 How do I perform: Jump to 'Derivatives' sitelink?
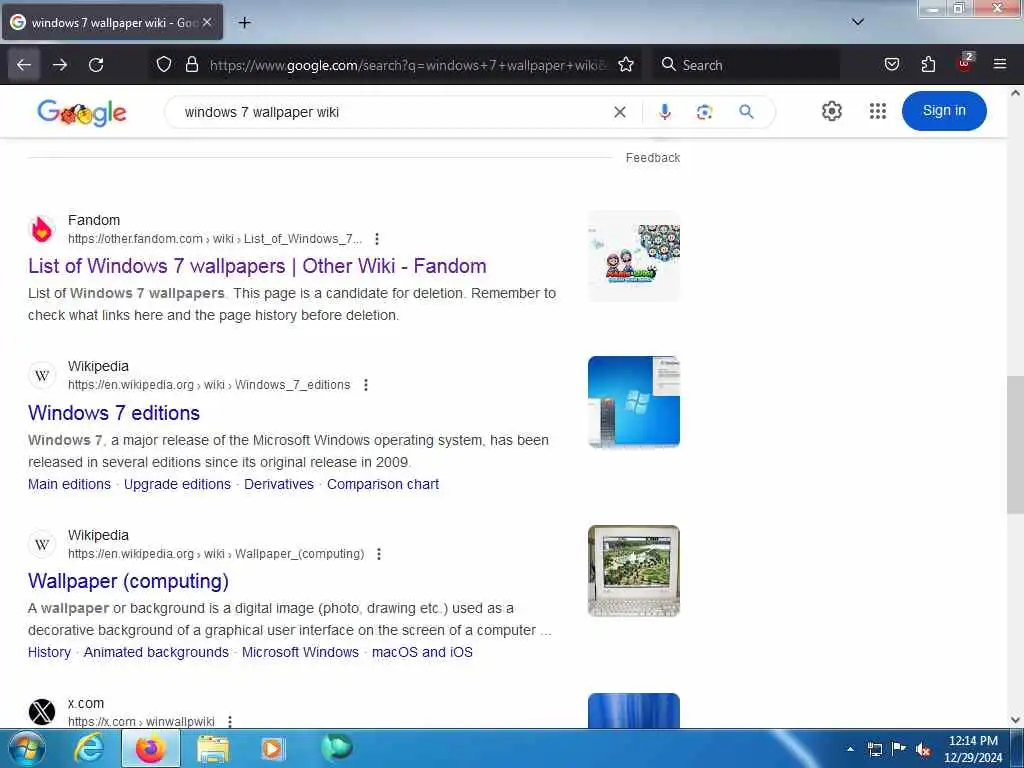point(279,484)
